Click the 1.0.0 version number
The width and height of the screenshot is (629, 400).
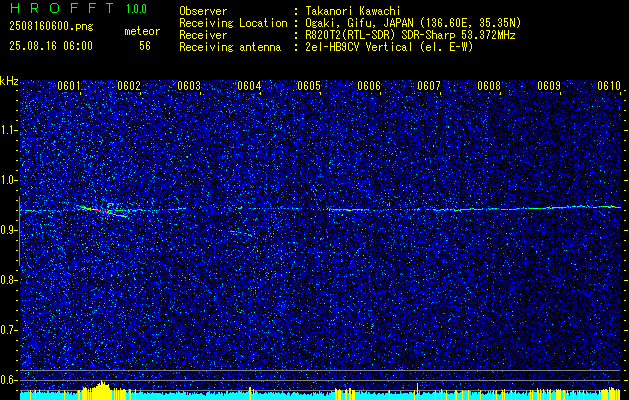pos(136,9)
